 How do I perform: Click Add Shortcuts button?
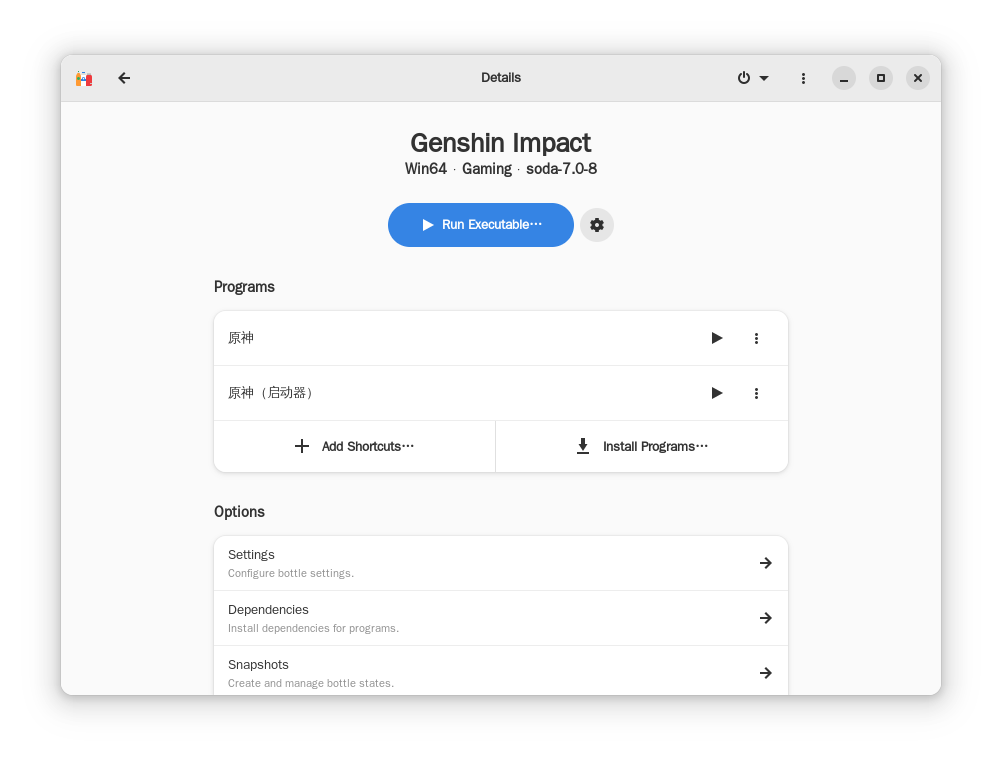tap(355, 446)
